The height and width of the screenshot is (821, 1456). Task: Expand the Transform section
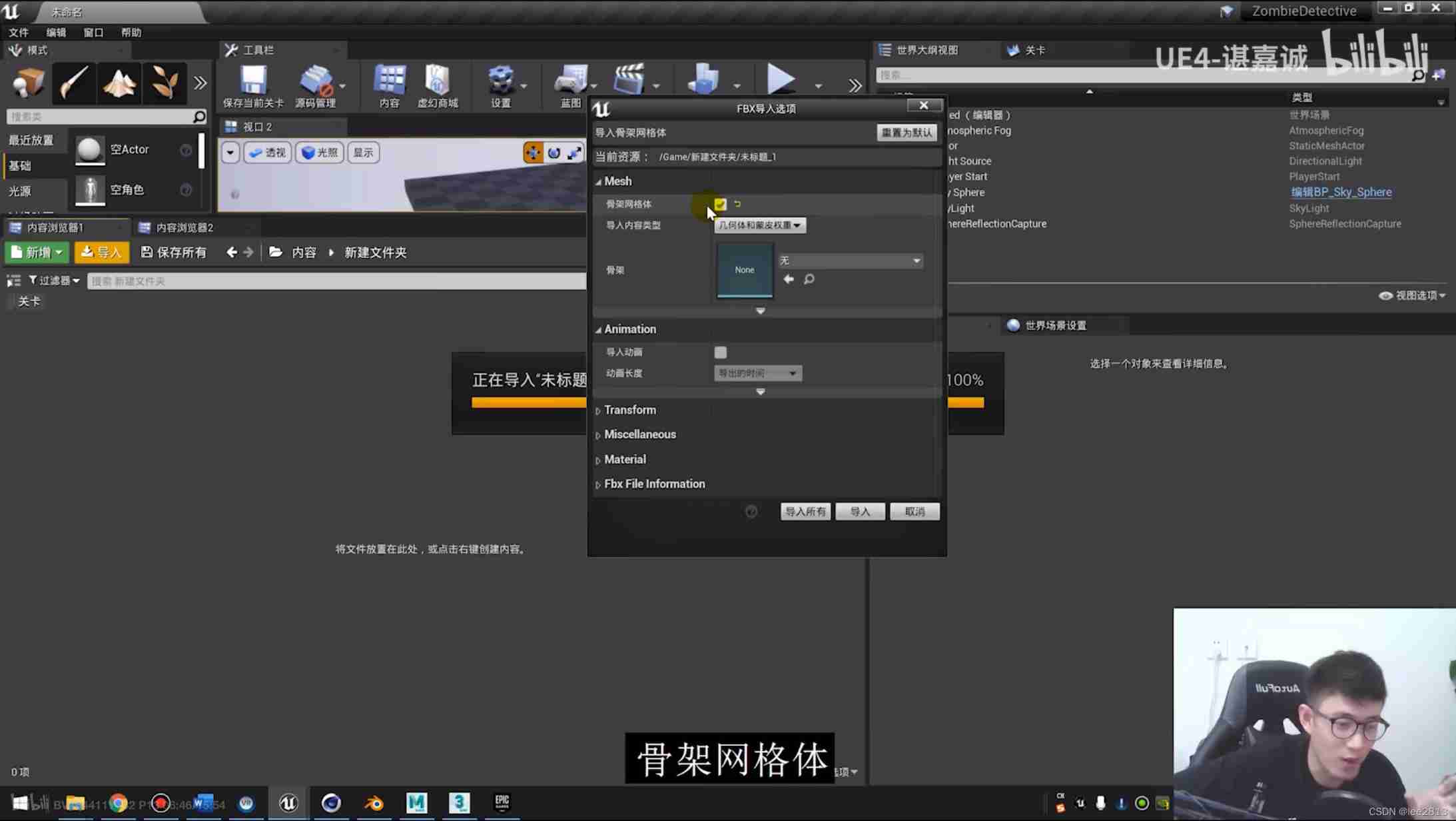tap(598, 410)
